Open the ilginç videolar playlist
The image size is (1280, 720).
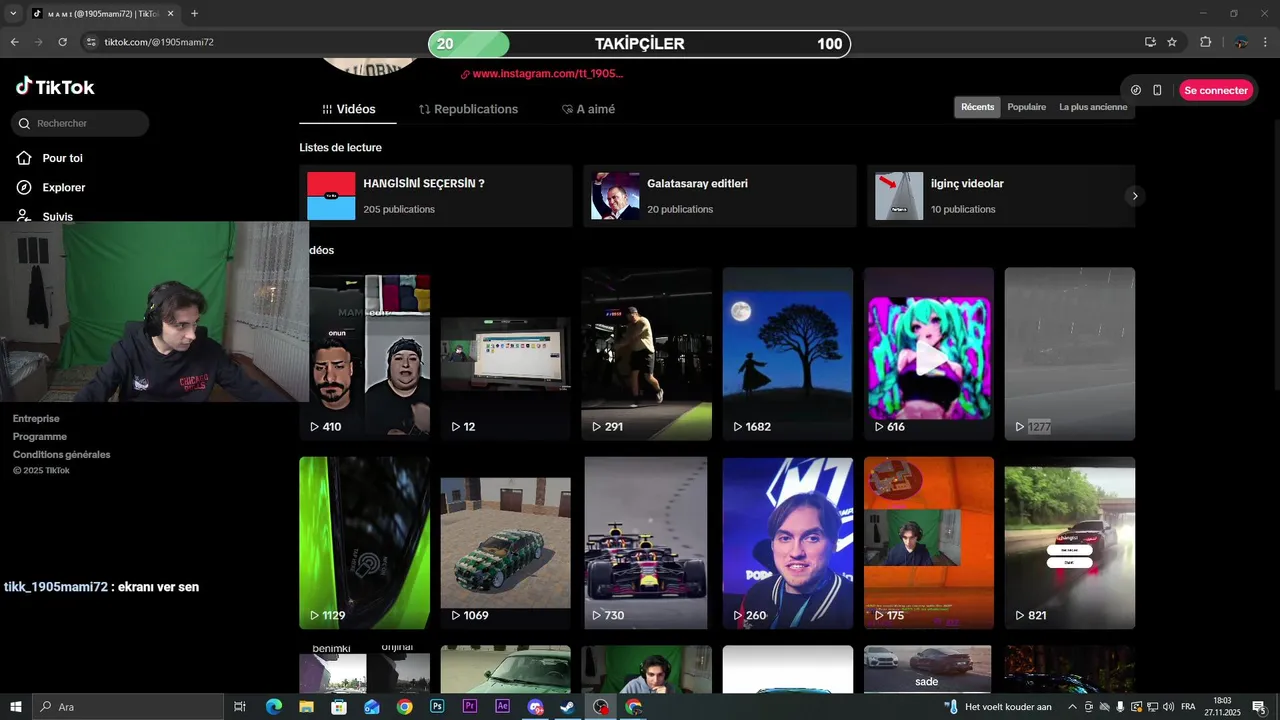1001,196
